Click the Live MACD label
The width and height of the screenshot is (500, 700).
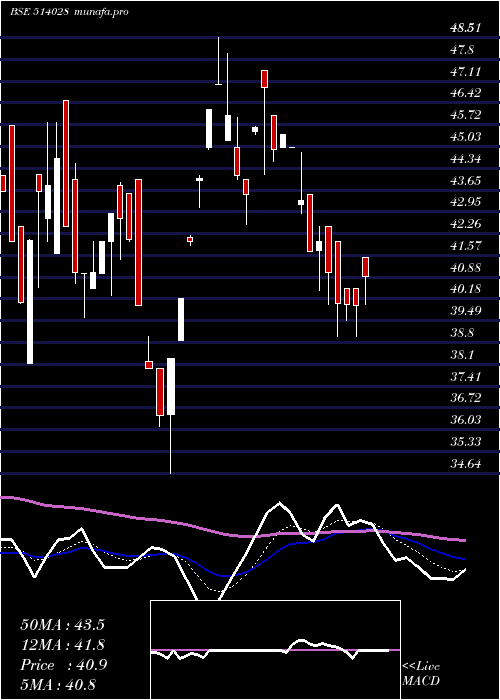pos(421,674)
